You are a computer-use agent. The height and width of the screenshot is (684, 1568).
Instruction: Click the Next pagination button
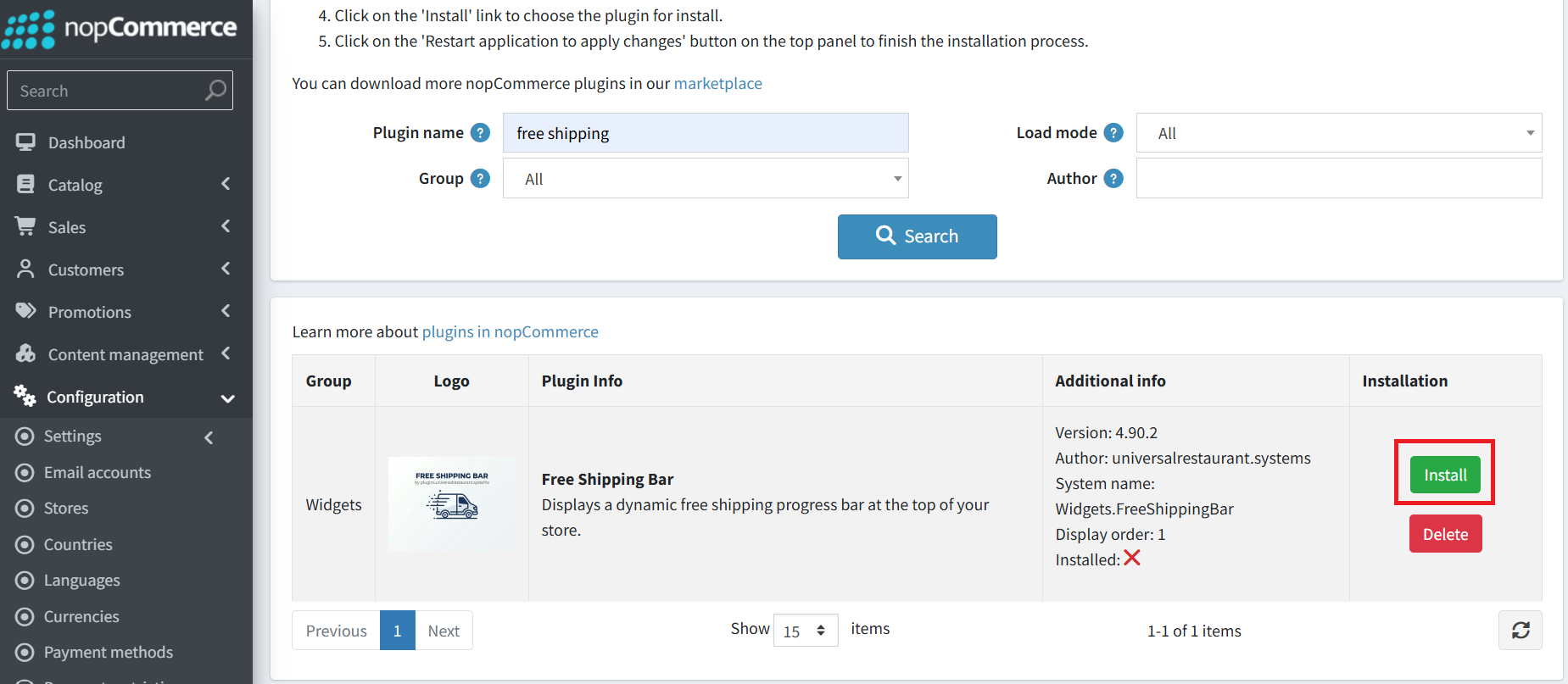(x=444, y=631)
